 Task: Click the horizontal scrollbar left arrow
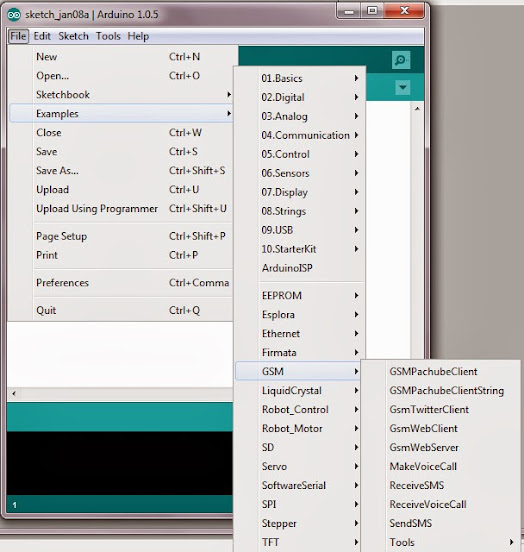click(14, 394)
